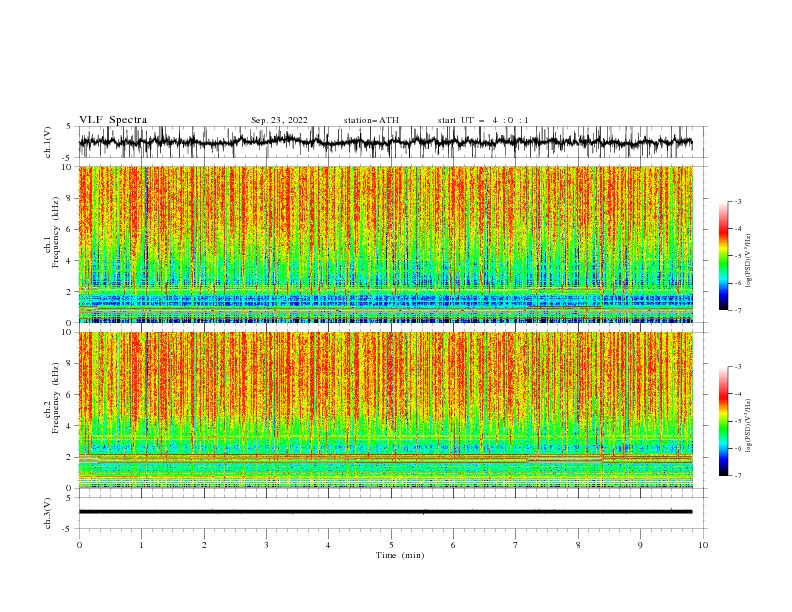Click the "VLF Spectra" plot title
This screenshot has width=792, height=612.
point(113,120)
